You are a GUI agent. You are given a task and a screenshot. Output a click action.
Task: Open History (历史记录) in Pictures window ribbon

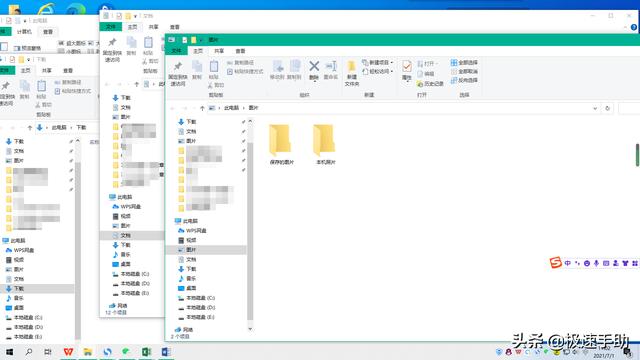pos(430,84)
